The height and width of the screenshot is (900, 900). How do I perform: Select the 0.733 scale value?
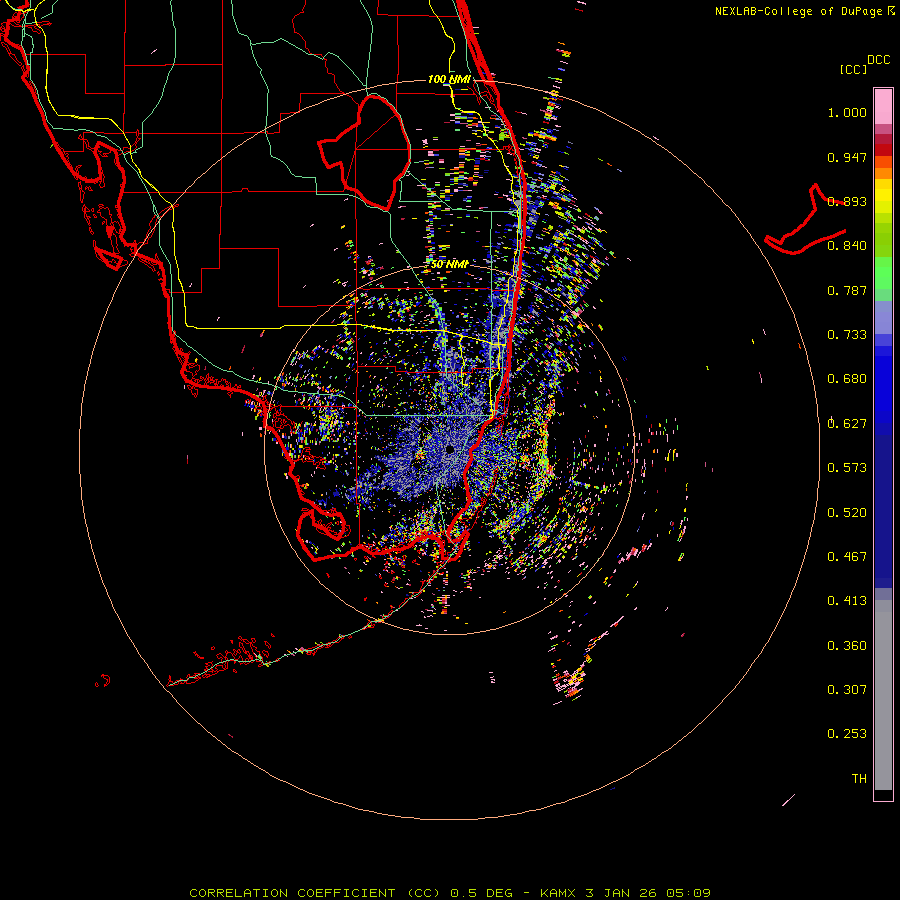point(847,335)
